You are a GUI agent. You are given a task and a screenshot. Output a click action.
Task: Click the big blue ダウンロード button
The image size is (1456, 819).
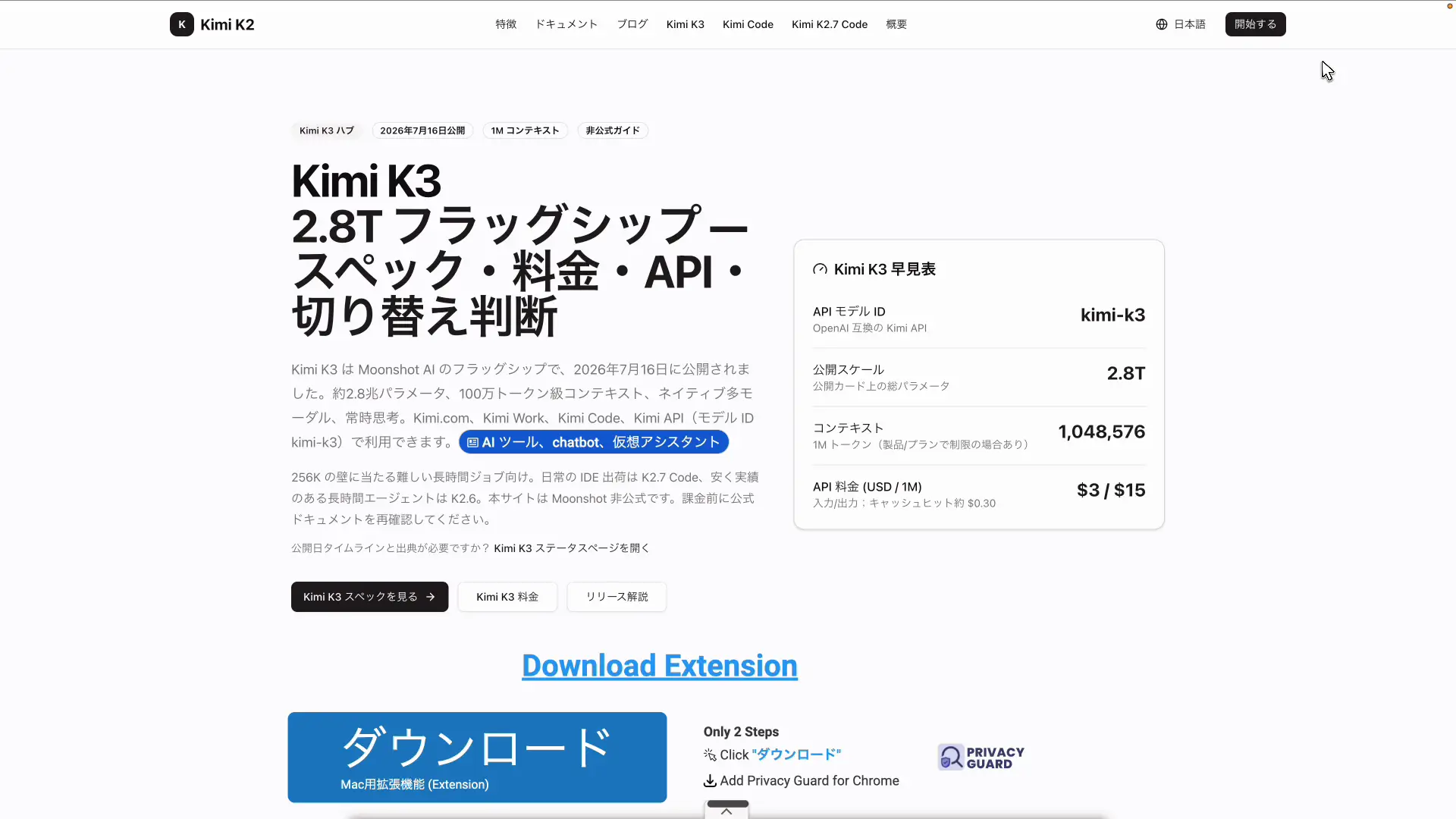[477, 757]
